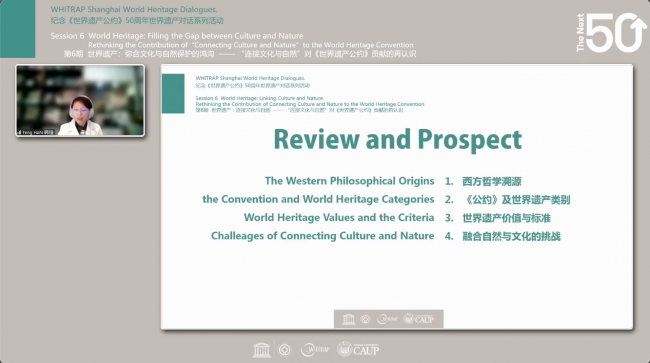Click the slide's 'Session 6 ... Linking Culture and Nature' line
Image resolution: width=650 pixels, height=363 pixels.
260,98
